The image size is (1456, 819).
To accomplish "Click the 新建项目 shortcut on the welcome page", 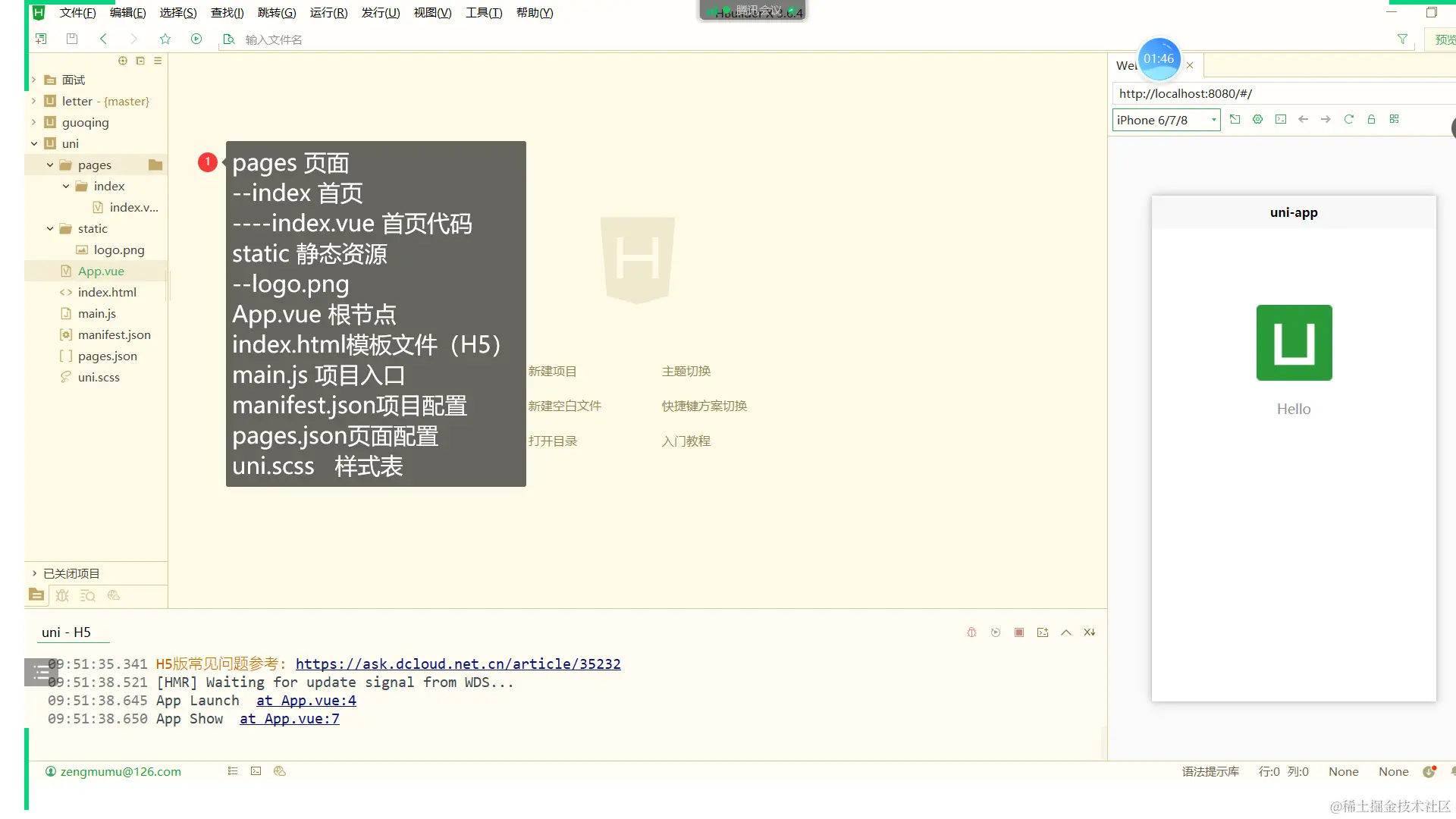I will 552,371.
